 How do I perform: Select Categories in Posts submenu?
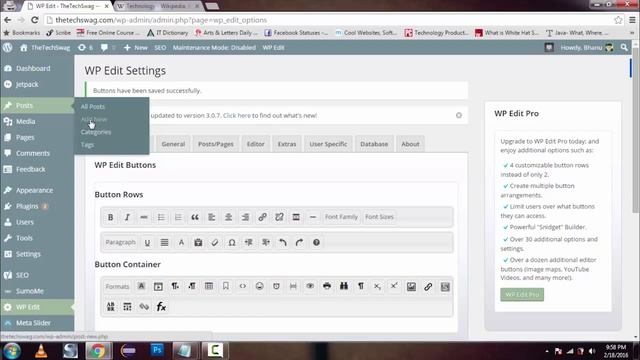[96, 132]
